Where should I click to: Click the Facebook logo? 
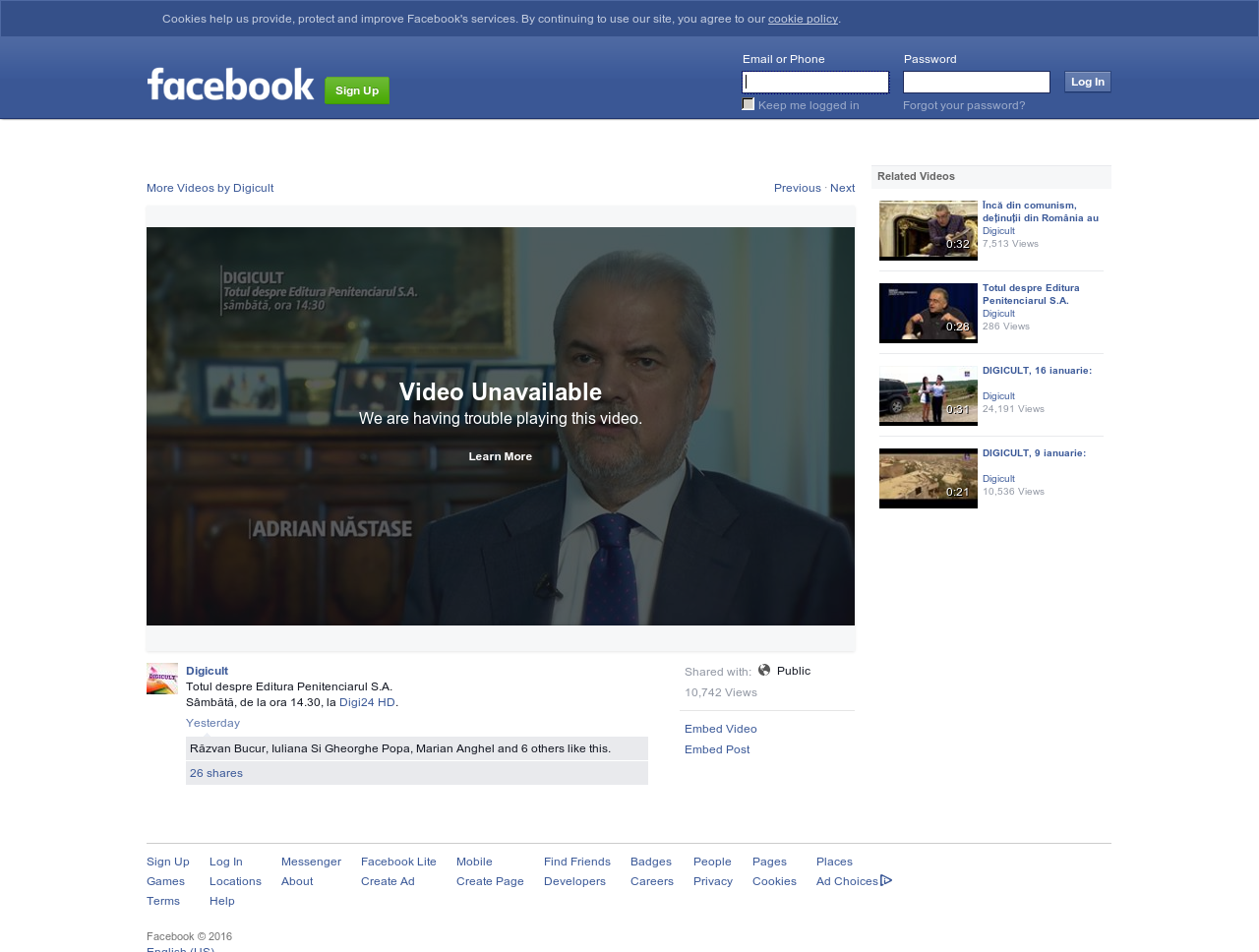(230, 85)
